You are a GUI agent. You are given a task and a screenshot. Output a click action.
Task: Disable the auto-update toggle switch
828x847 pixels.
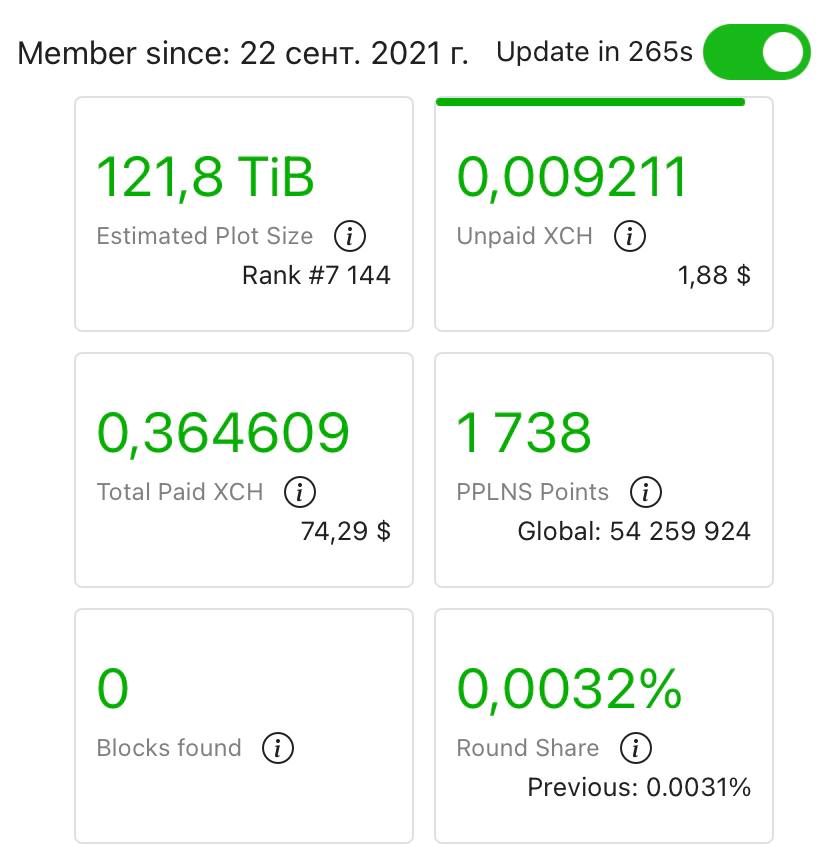(x=757, y=52)
